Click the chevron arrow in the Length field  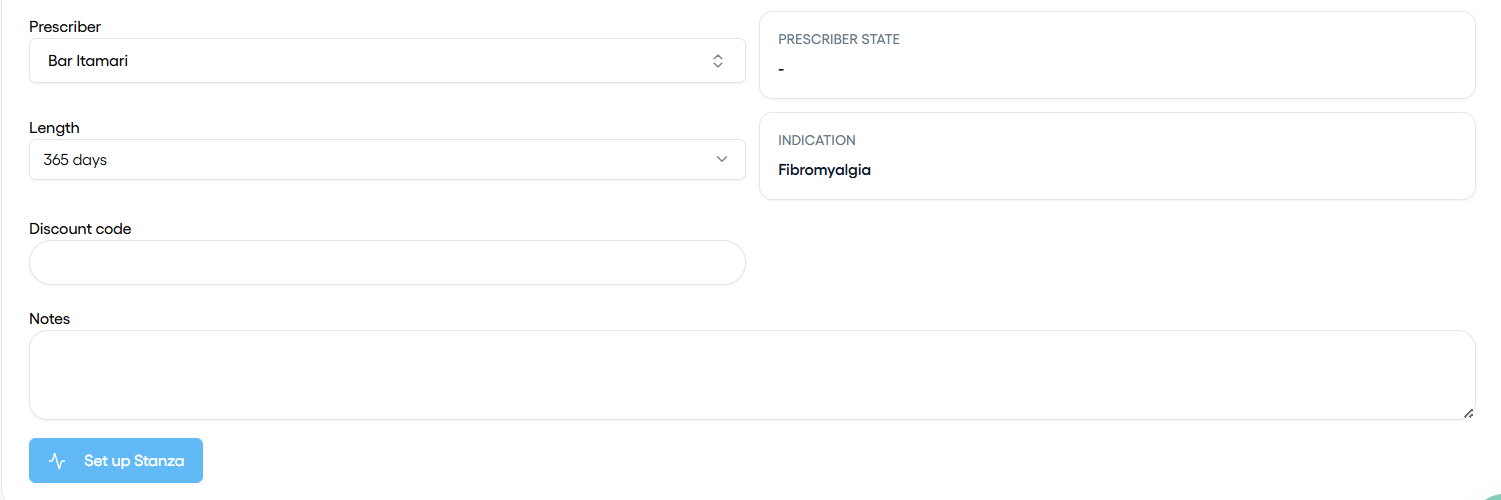click(x=722, y=160)
